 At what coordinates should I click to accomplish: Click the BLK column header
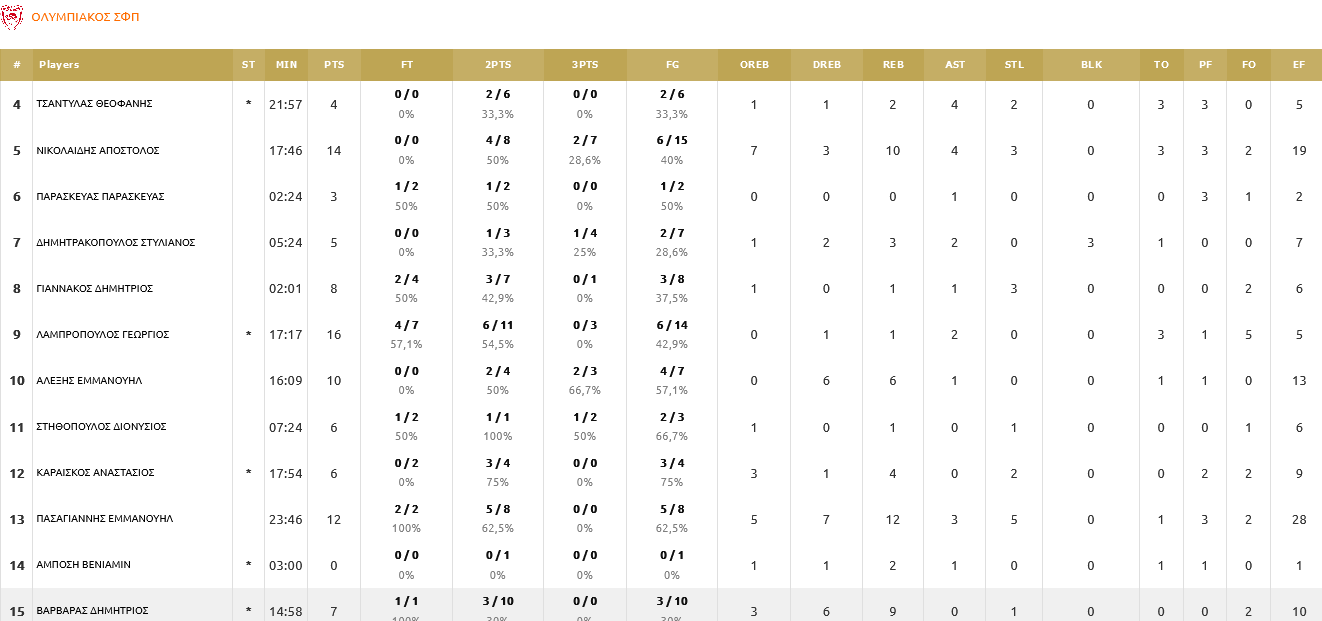pos(1091,65)
